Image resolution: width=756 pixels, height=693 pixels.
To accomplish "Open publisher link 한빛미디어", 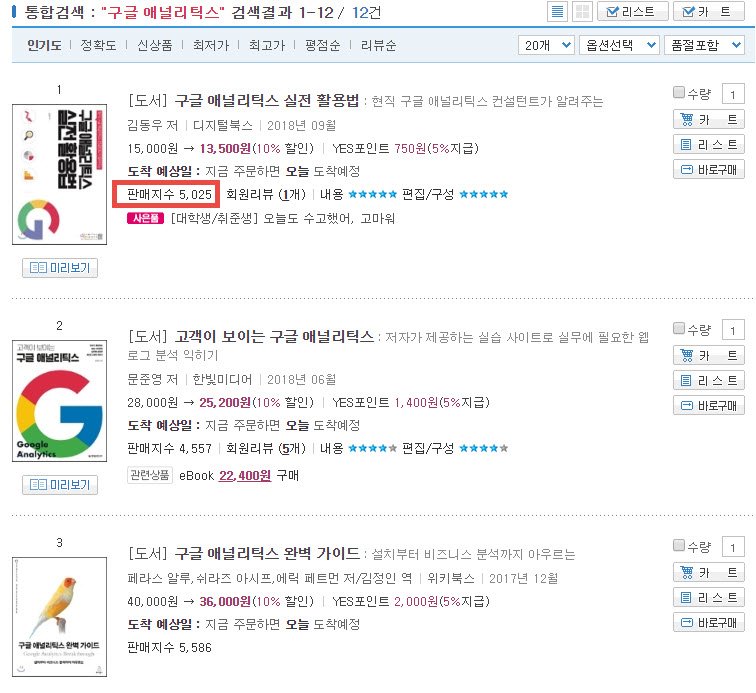I will pos(222,380).
